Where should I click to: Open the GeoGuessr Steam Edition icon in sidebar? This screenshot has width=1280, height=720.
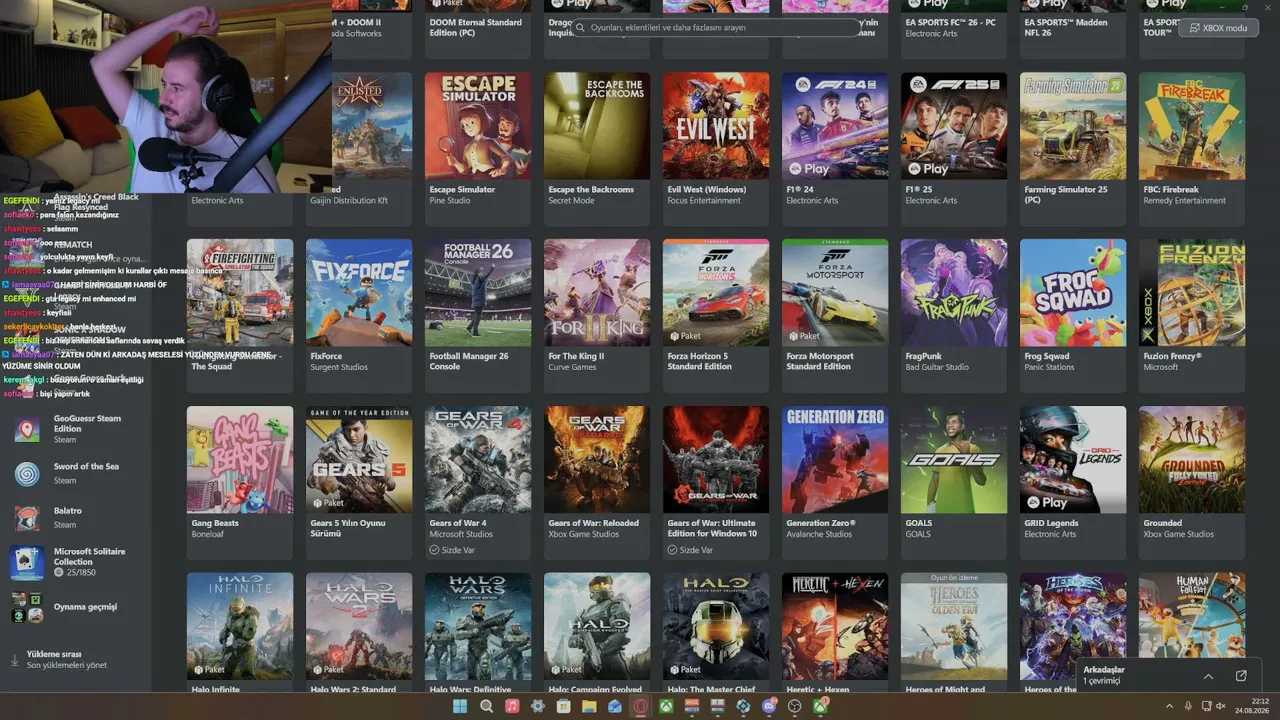27,429
